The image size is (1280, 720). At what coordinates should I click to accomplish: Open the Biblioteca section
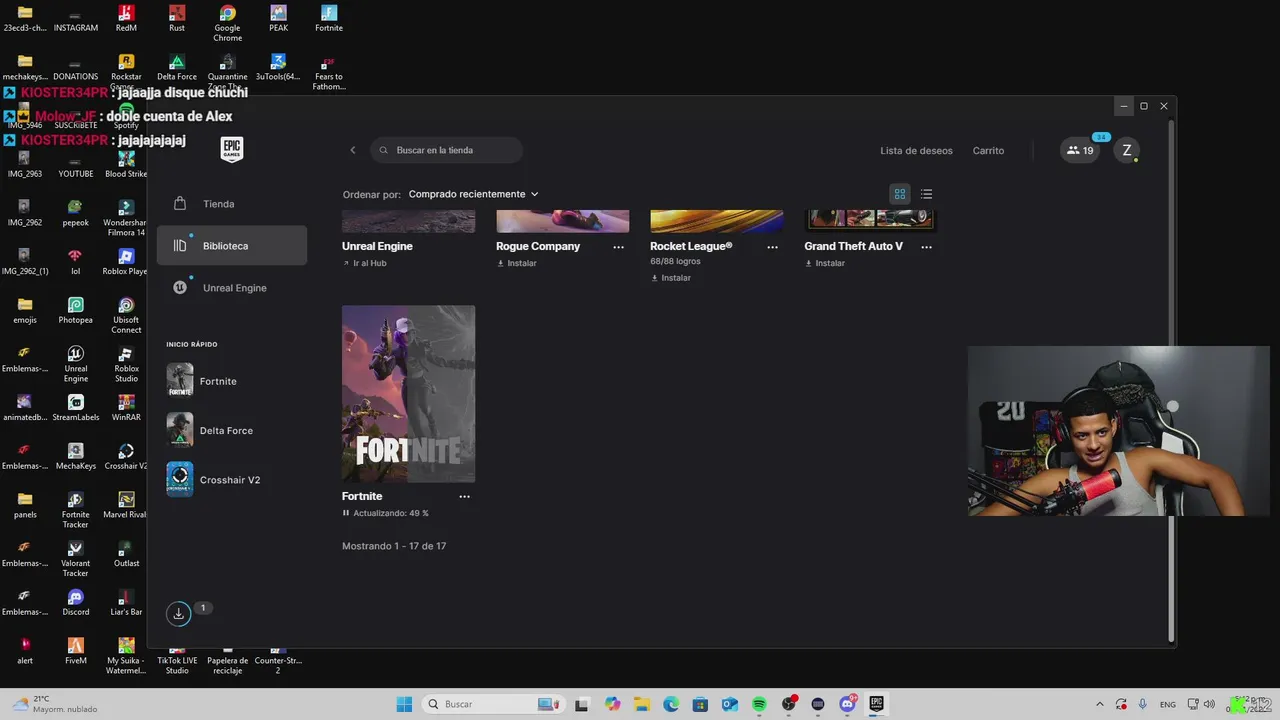click(232, 246)
